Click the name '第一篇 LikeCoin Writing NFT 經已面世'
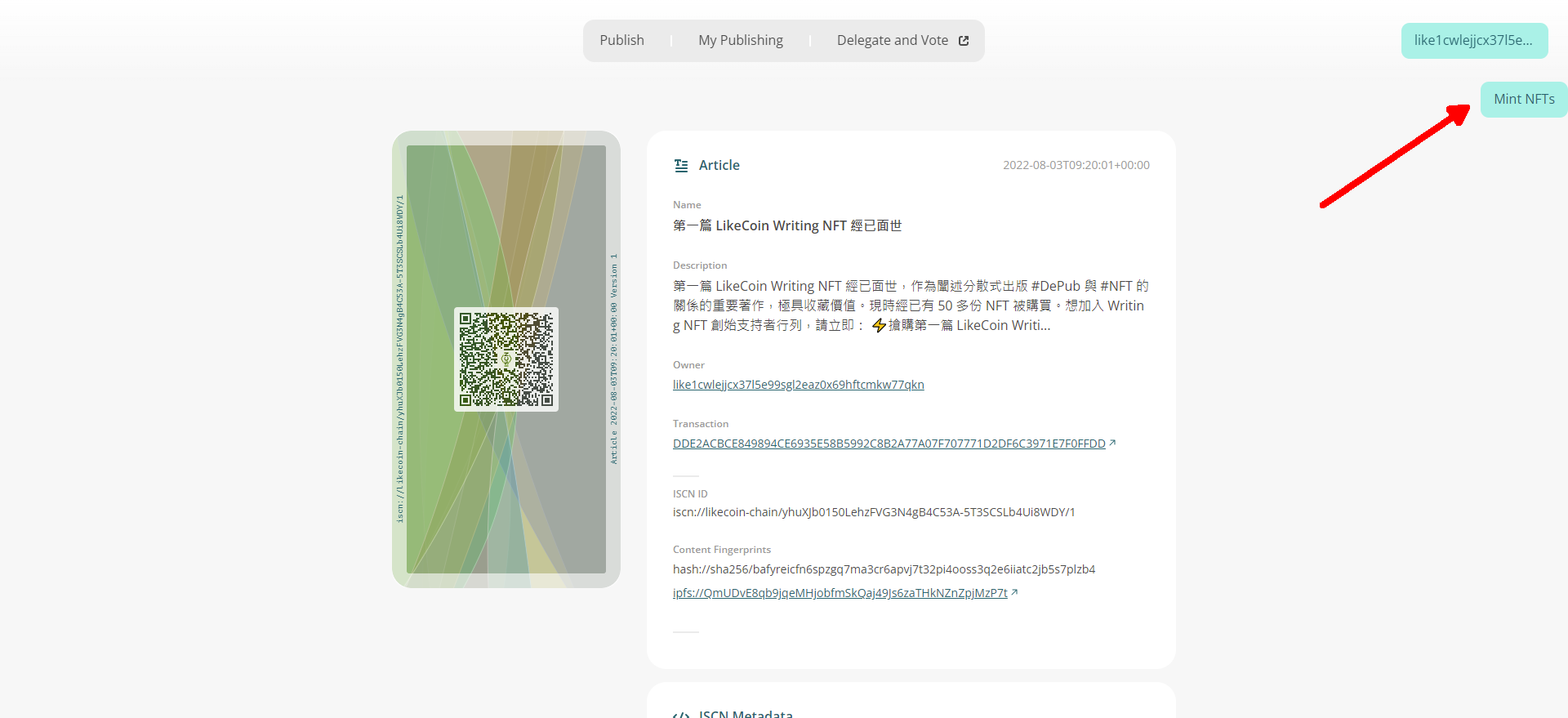Screen dimensions: 1568x718 pos(787,225)
